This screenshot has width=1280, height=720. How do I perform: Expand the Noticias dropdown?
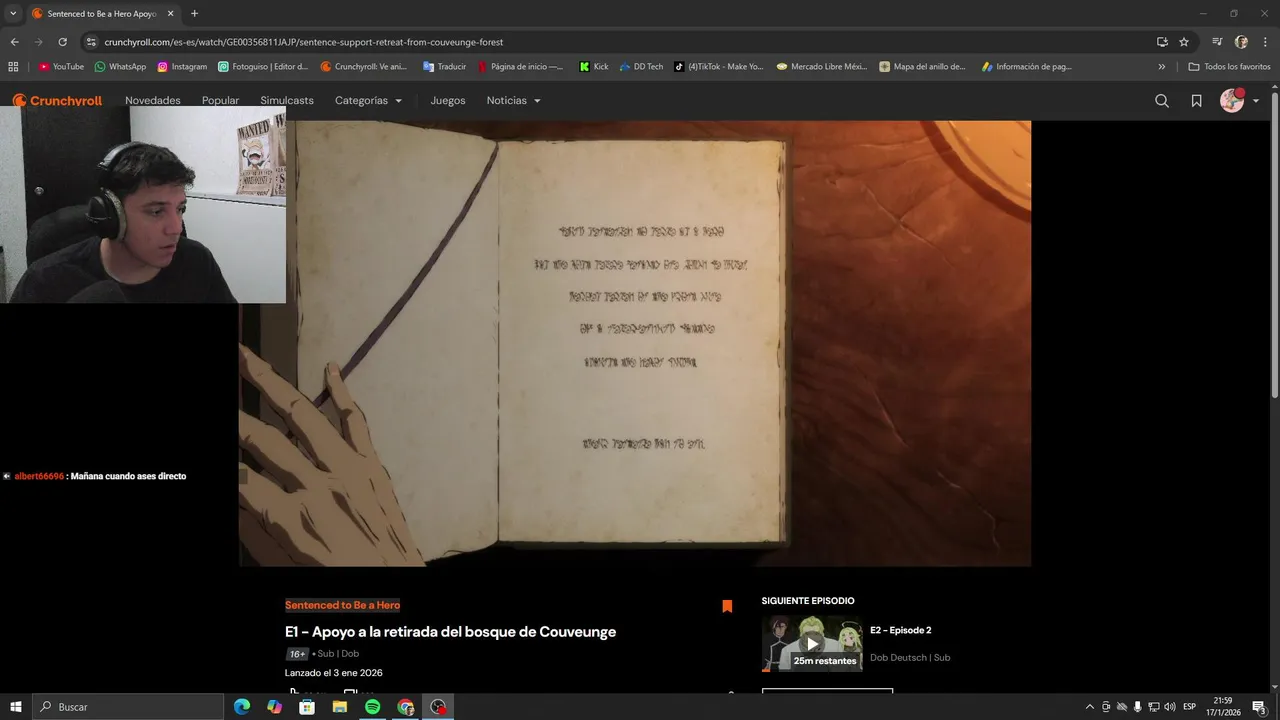513,101
